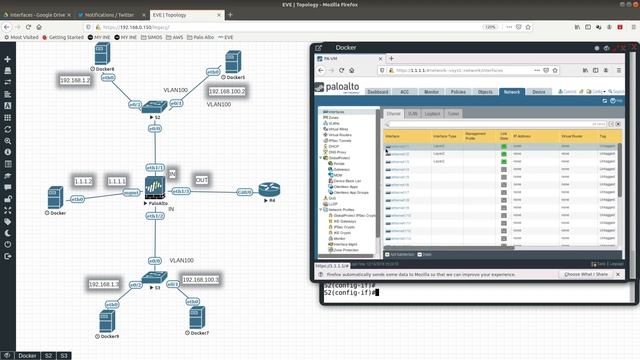Select the R4 router node

click(x=269, y=189)
